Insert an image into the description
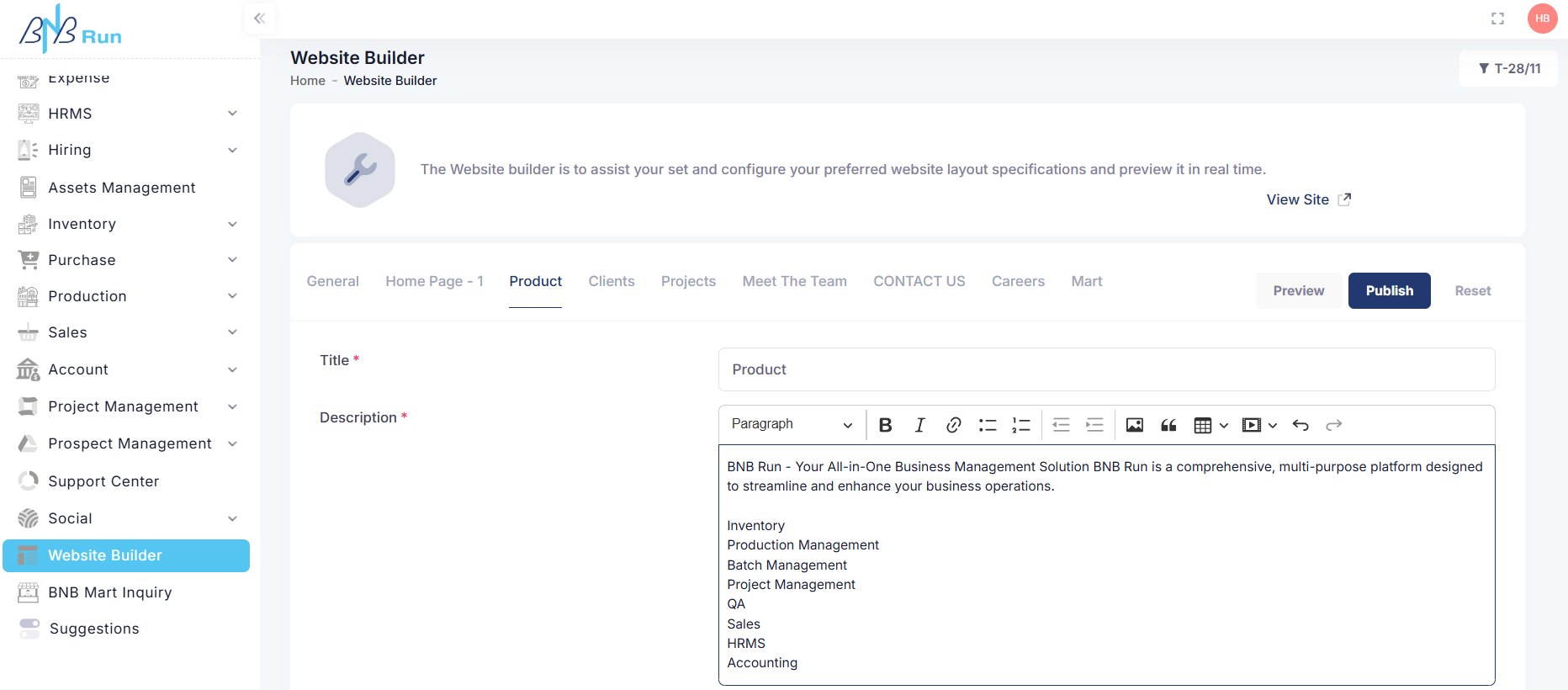This screenshot has width=1568, height=690. pyautogui.click(x=1134, y=425)
